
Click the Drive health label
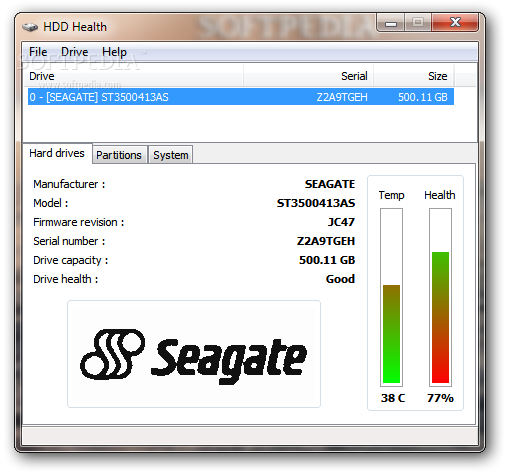66,279
